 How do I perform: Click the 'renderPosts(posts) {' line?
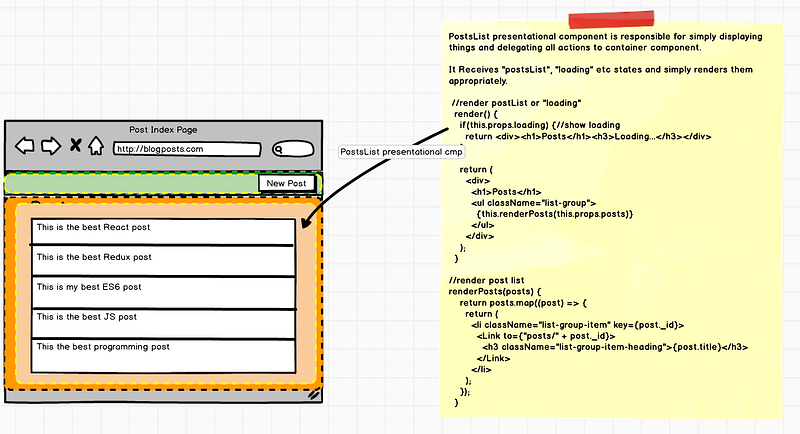pos(494,292)
